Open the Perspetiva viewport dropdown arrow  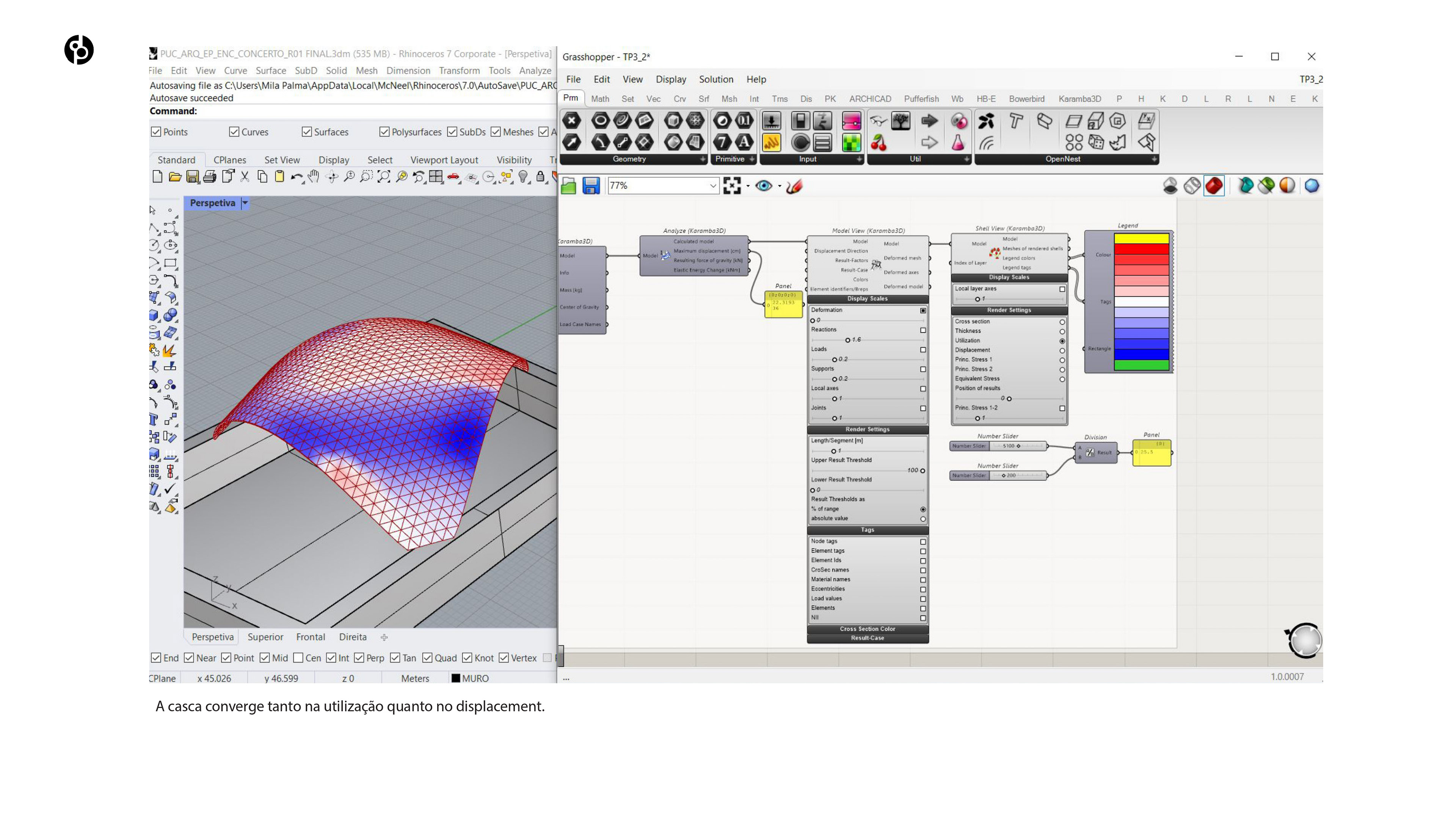coord(245,203)
